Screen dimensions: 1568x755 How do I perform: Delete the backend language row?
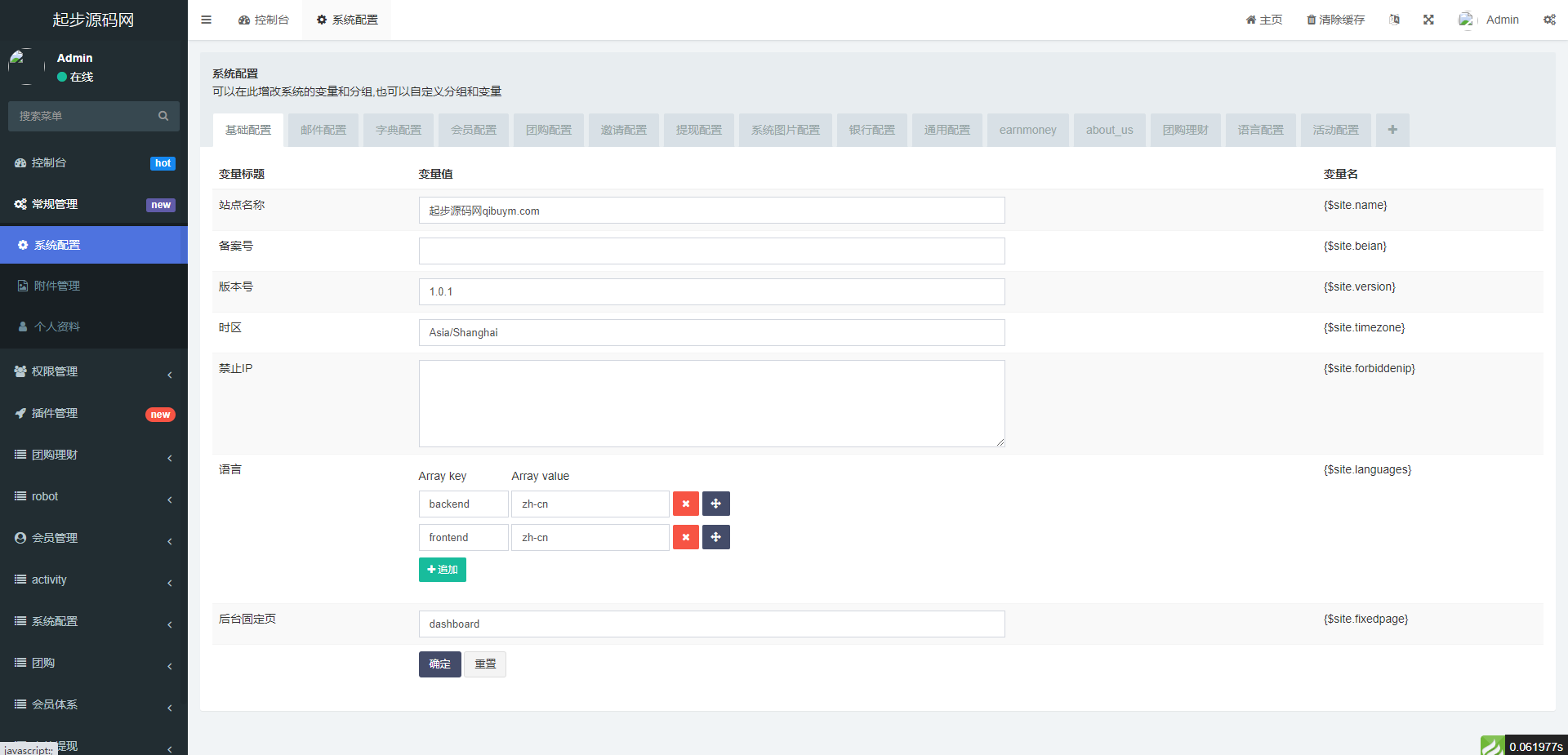pyautogui.click(x=685, y=504)
